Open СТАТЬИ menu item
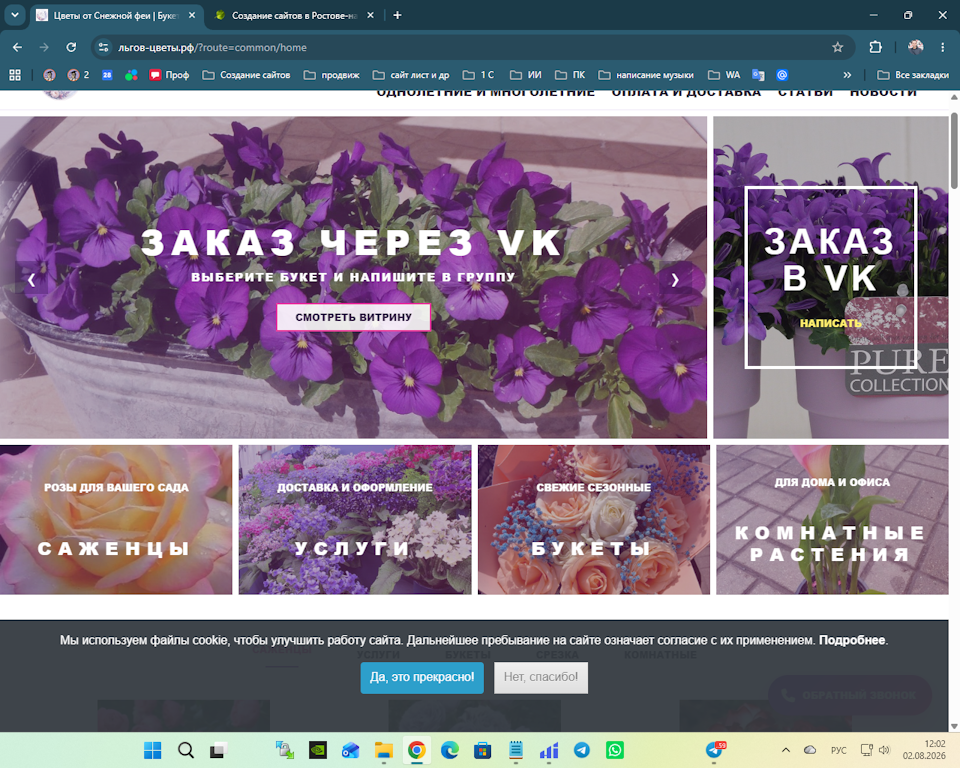Image resolution: width=960 pixels, height=768 pixels. pos(805,92)
